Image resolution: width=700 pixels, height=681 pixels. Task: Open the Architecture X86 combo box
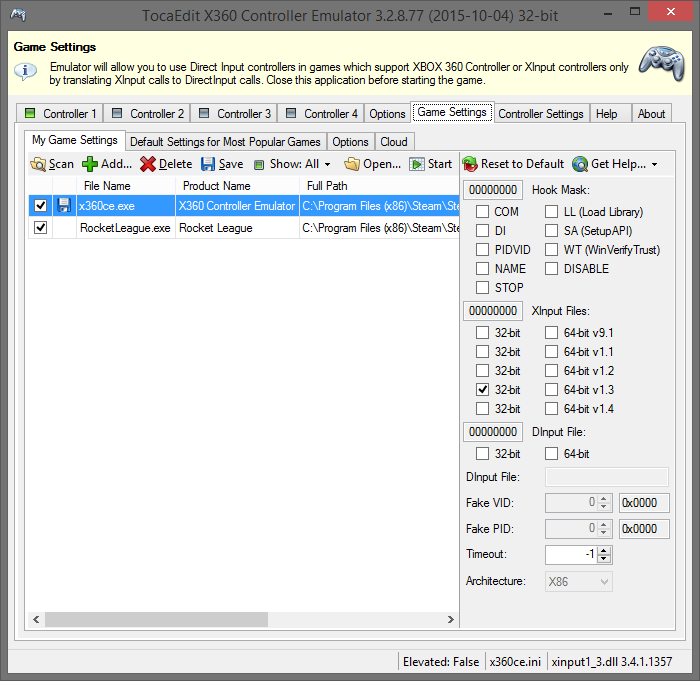pos(579,581)
